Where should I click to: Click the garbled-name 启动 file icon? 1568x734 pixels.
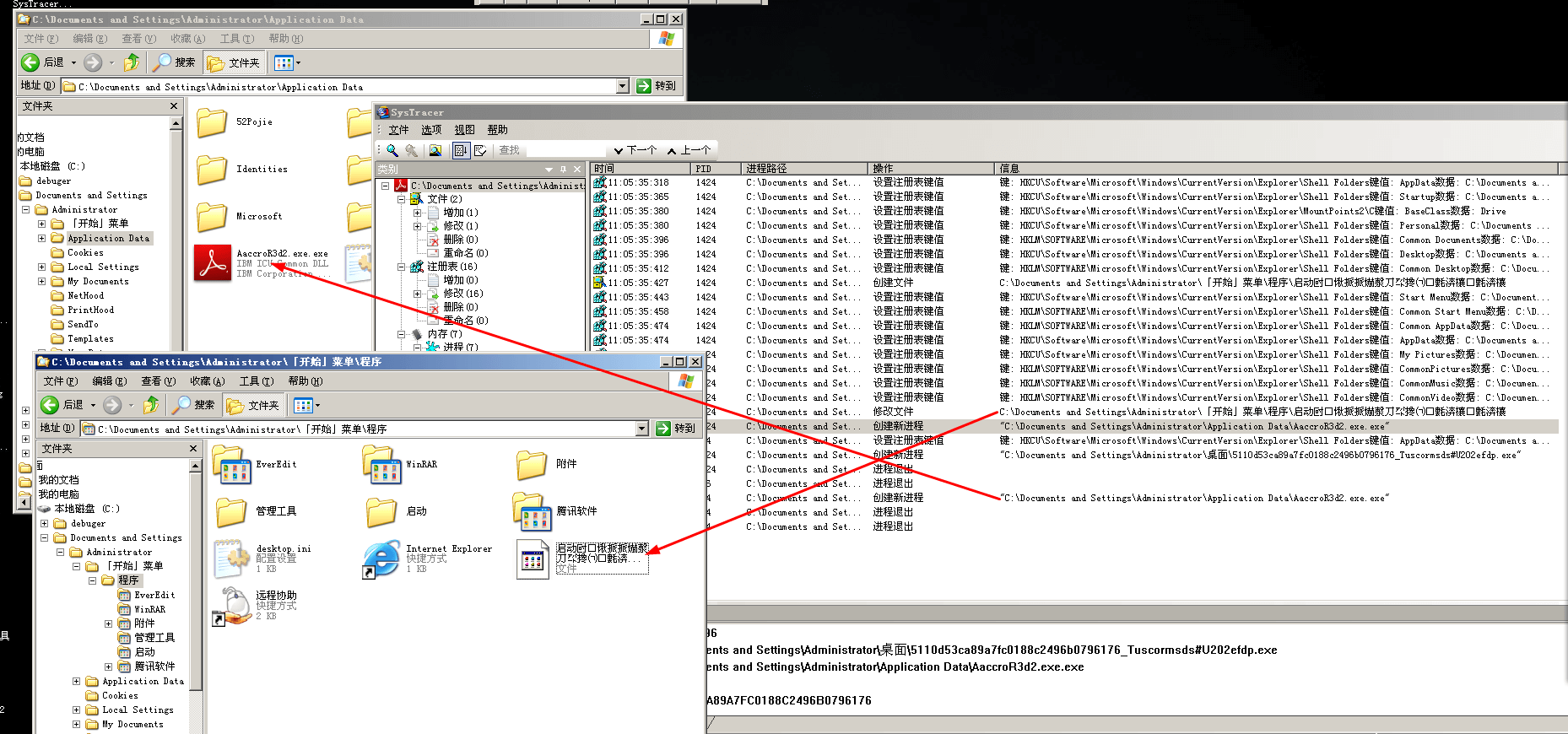coord(533,559)
